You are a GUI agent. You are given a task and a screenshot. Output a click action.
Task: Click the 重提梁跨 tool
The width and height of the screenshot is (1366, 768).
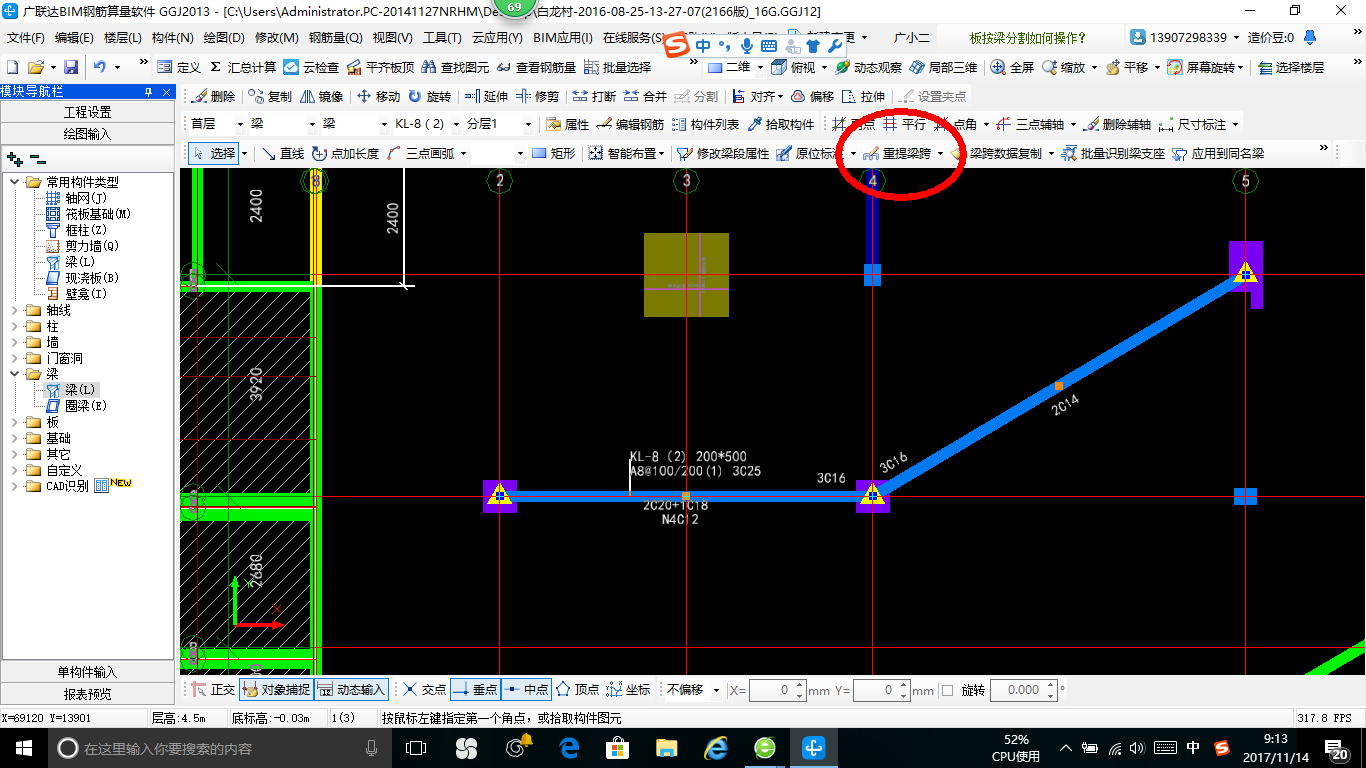point(898,154)
